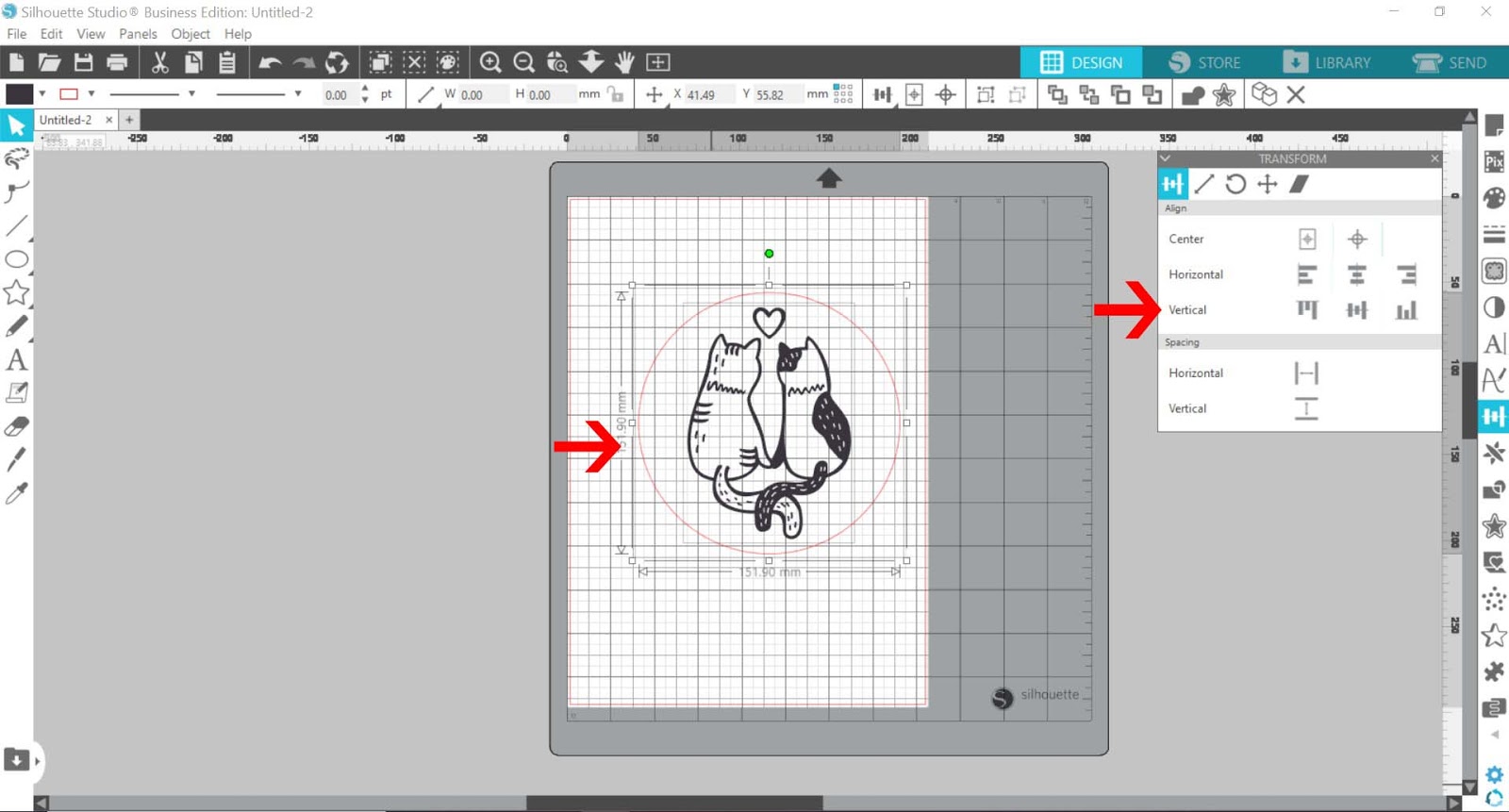
Task: Open the File menu
Action: 17,34
